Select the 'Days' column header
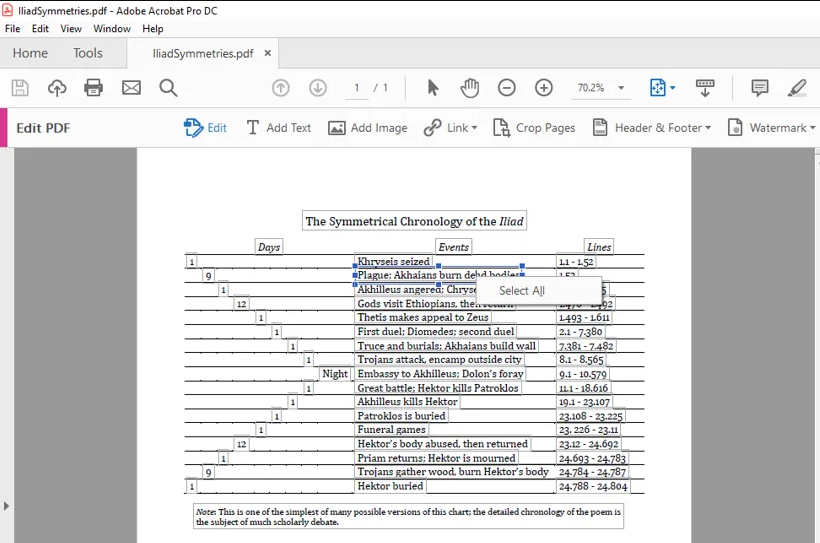This screenshot has height=543, width=820. (x=269, y=247)
